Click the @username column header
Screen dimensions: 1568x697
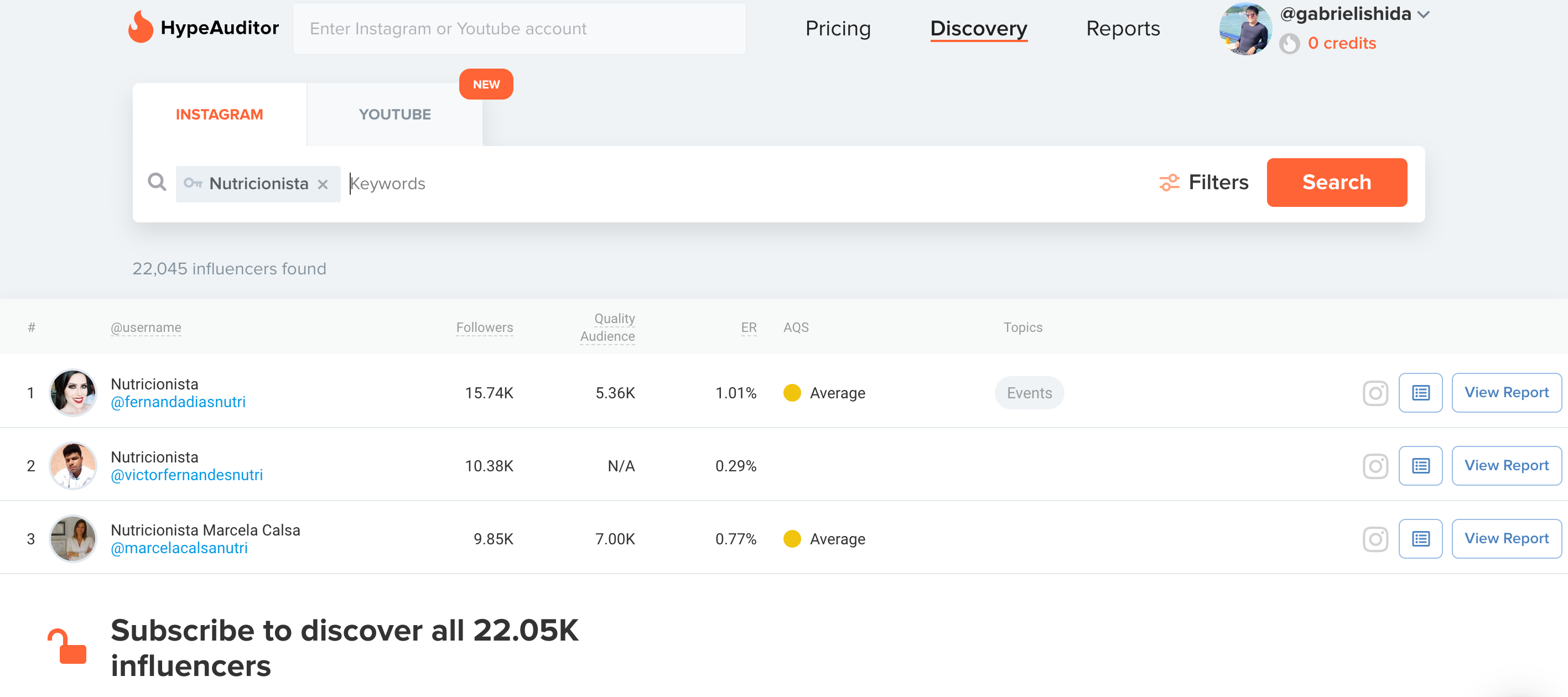pyautogui.click(x=146, y=327)
